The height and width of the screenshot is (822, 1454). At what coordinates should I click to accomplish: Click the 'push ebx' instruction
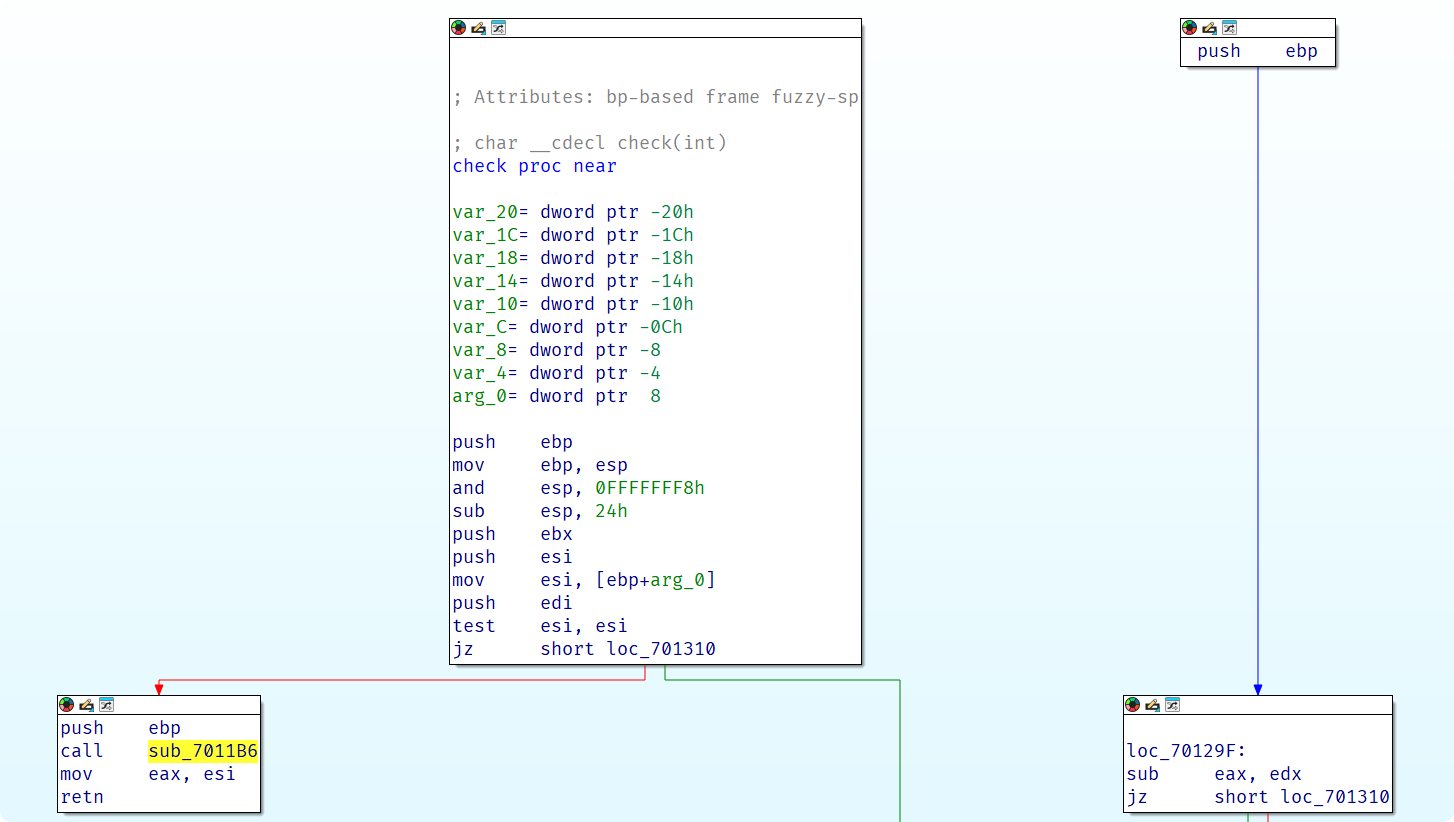pos(513,534)
